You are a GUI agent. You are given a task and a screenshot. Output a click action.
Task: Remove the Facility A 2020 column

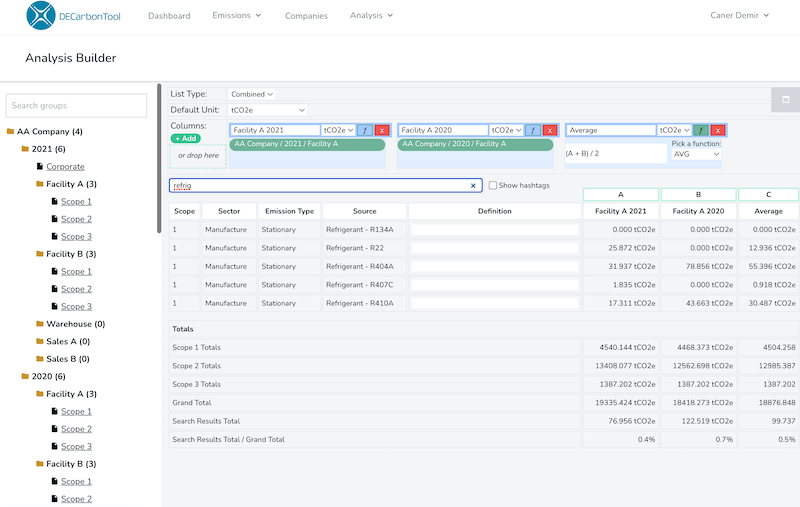point(549,130)
